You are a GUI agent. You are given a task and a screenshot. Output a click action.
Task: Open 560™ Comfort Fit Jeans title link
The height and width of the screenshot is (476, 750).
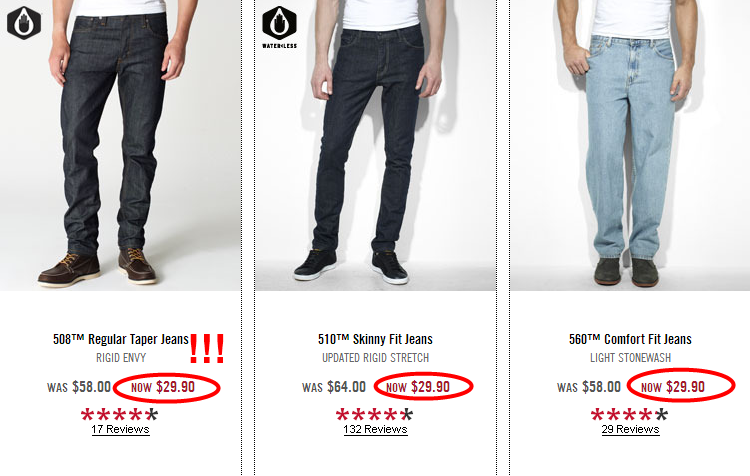click(x=630, y=339)
